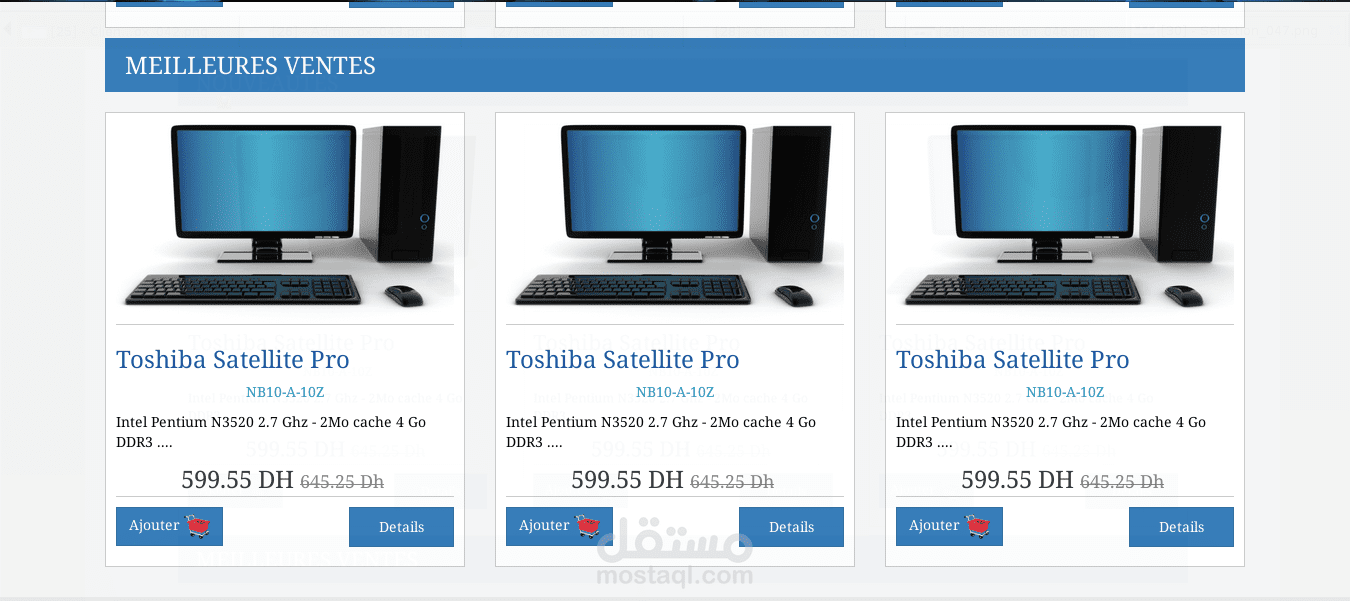Viewport: 1350px width, 601px height.
Task: Open first Toshiba Satellite Pro title link
Action: click(233, 360)
